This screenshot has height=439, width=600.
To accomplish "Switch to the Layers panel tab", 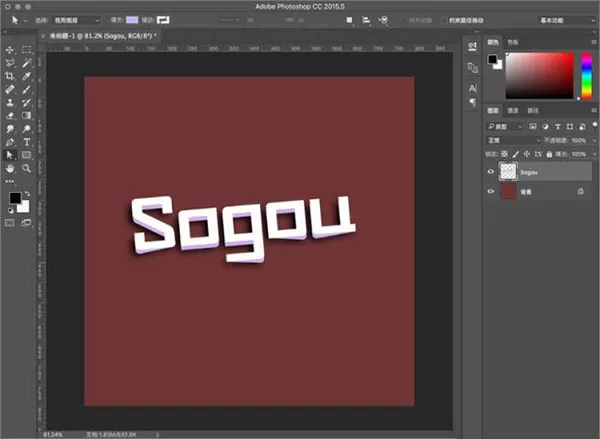I will point(493,111).
